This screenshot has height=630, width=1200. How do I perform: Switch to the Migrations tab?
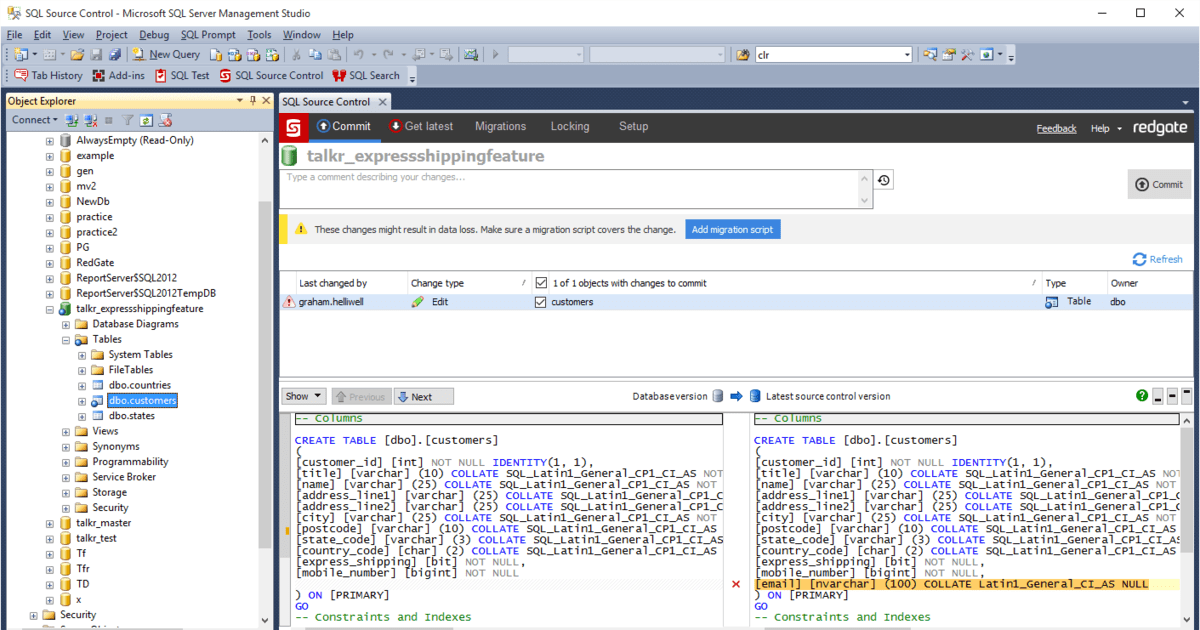point(500,127)
